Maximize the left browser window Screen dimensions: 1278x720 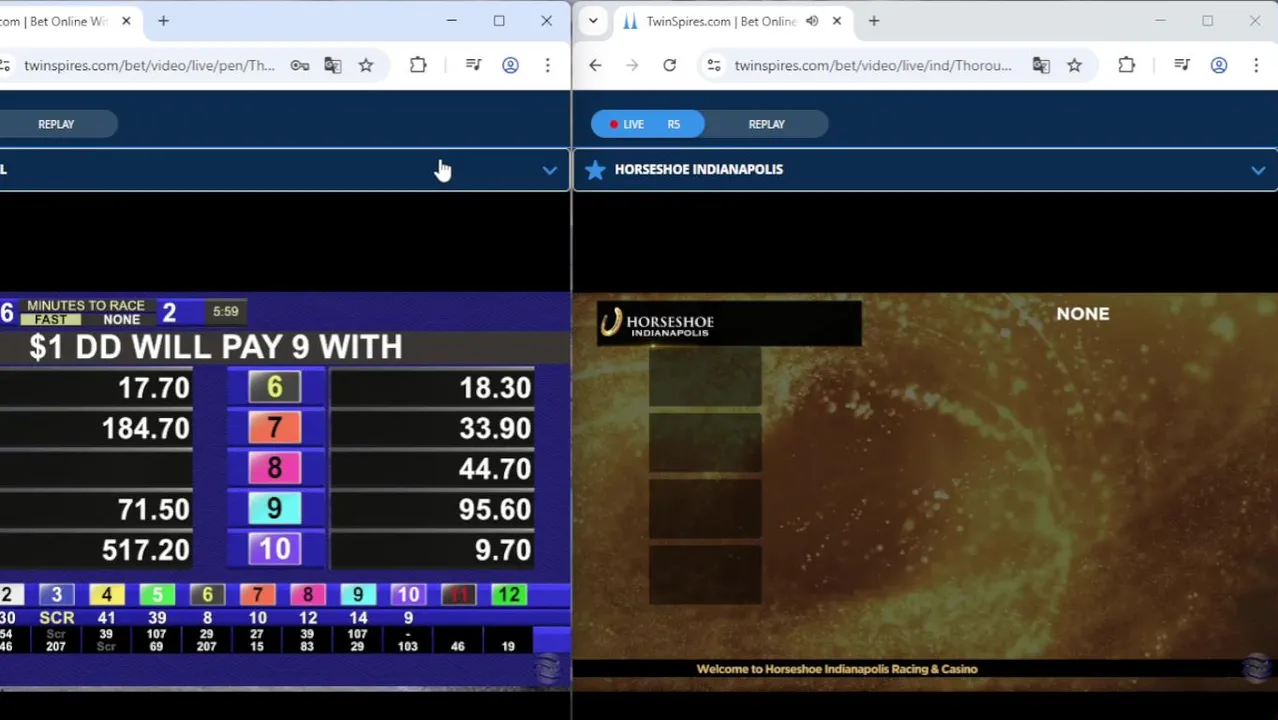pos(499,21)
